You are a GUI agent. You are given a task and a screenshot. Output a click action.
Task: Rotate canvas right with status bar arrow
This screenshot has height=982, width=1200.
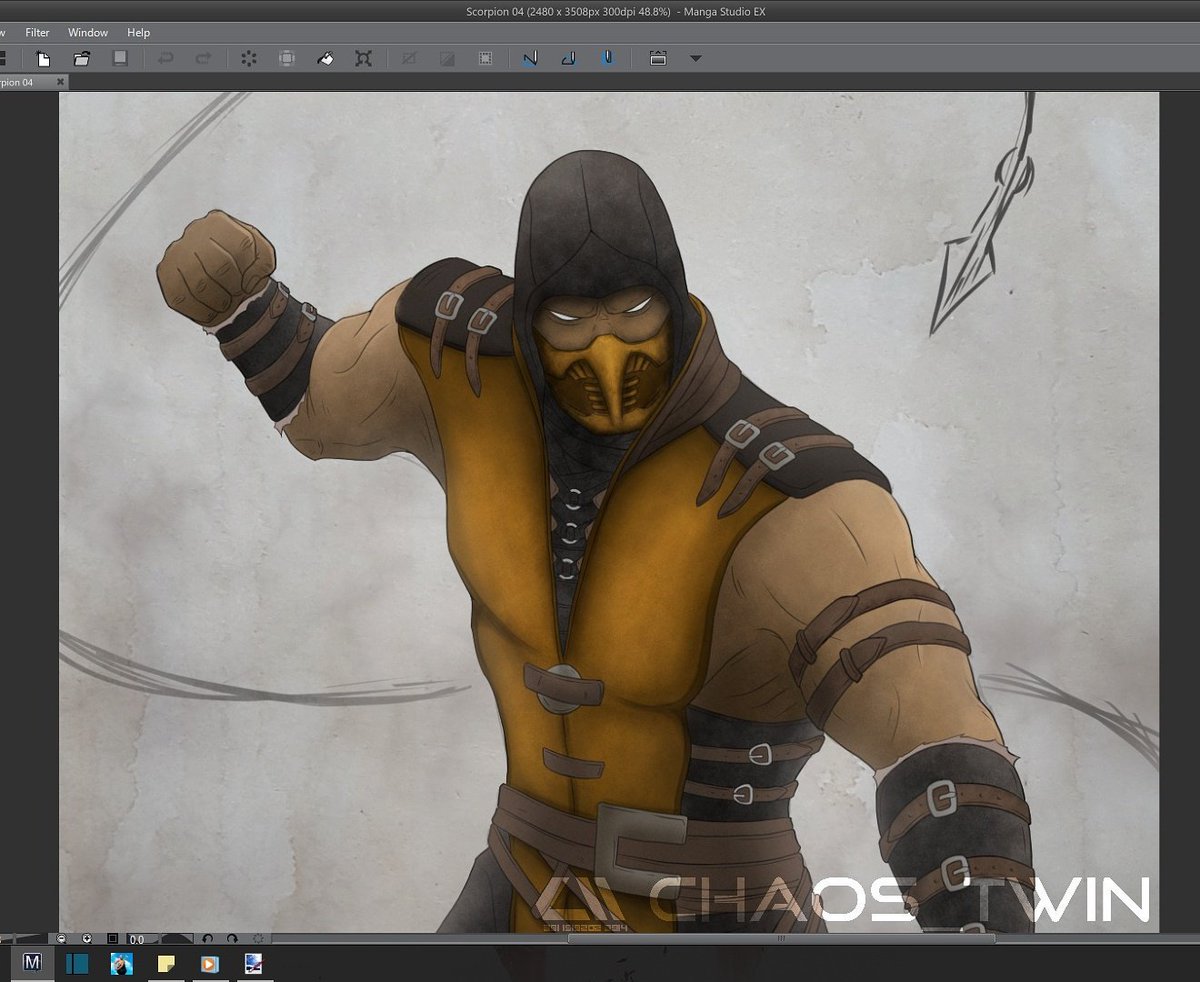[232, 939]
